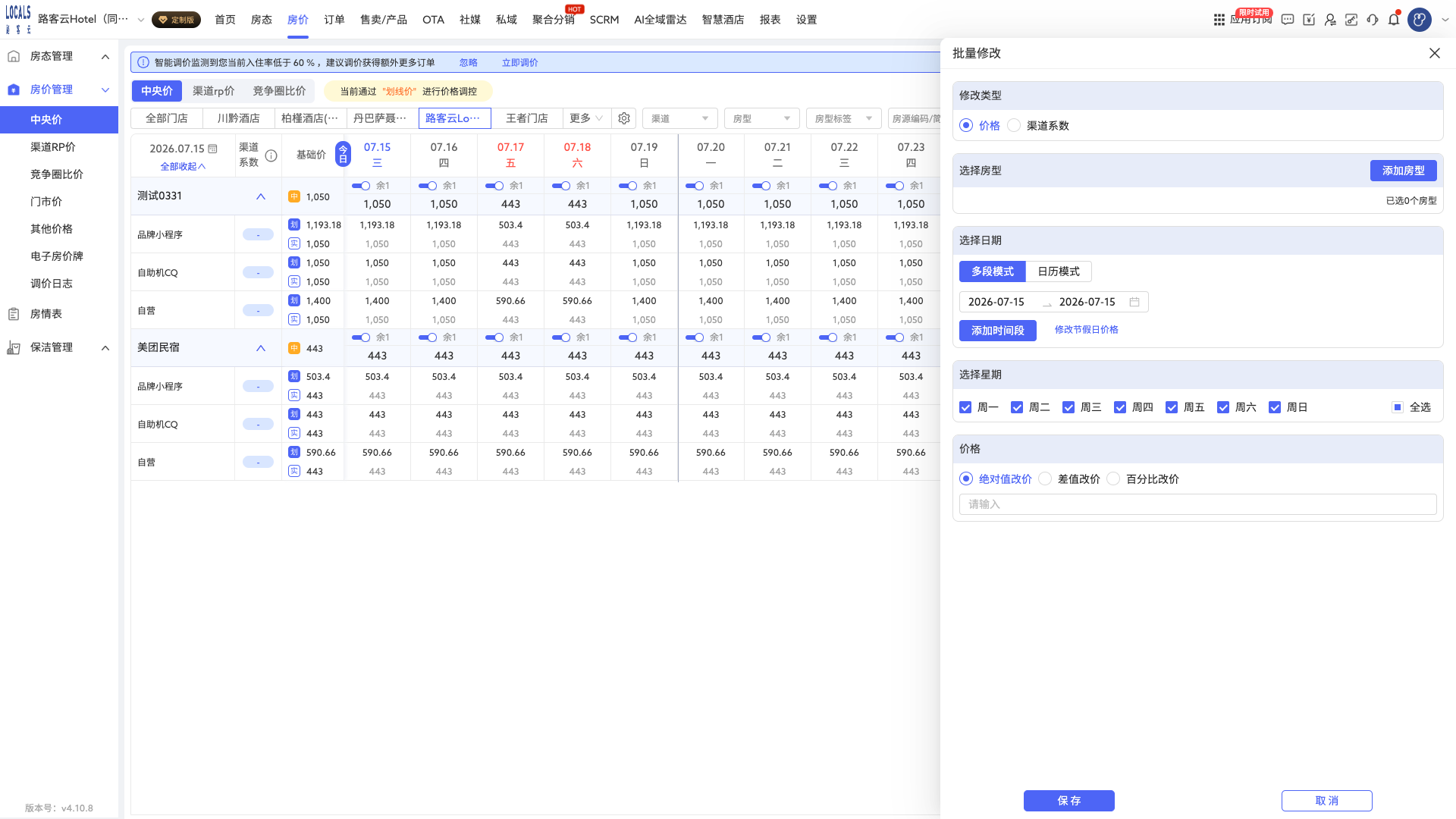Image resolution: width=1456 pixels, height=819 pixels.
Task: Open 调价日志 in sidebar
Action: (52, 284)
